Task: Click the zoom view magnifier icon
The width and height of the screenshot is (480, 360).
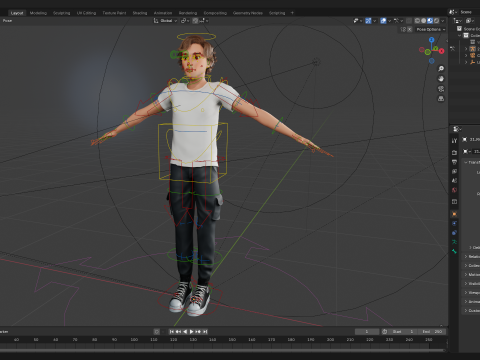Action: coord(441,69)
